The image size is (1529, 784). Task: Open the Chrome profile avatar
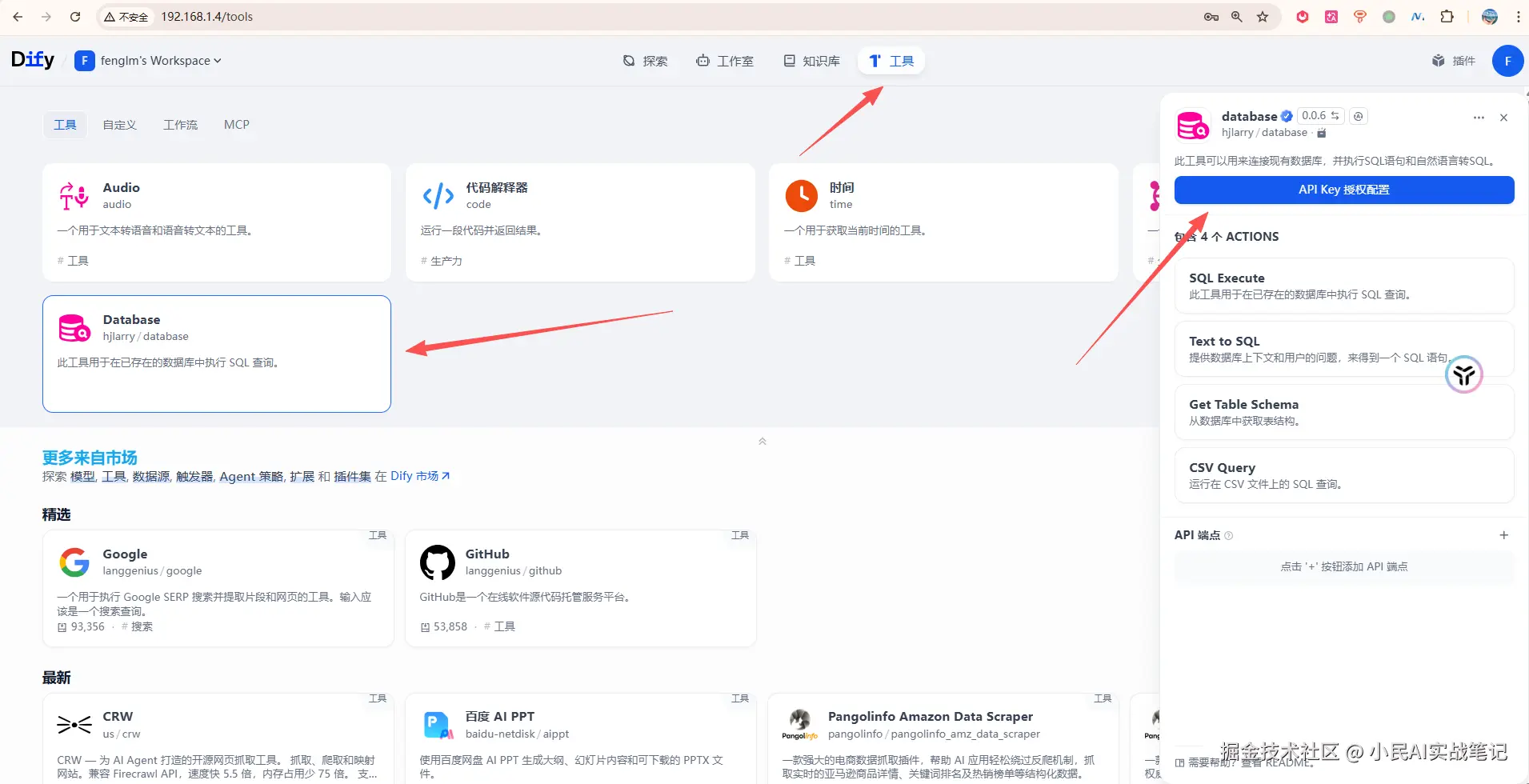(1490, 17)
